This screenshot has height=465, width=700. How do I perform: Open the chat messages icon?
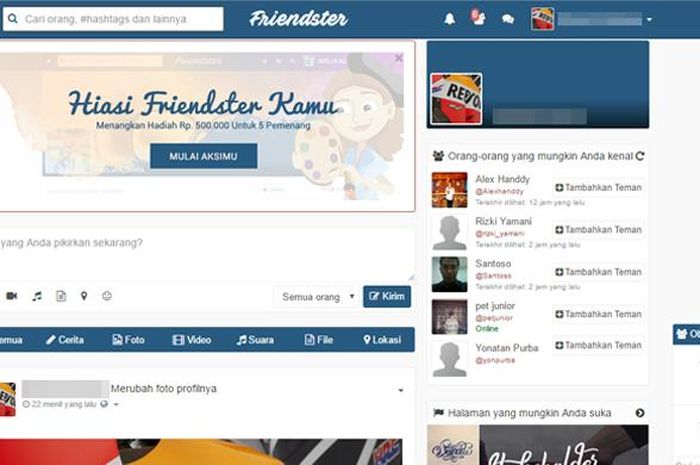pyautogui.click(x=508, y=19)
